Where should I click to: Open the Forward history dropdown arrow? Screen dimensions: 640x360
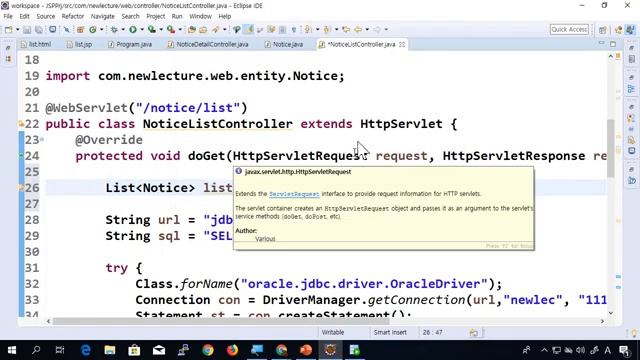pos(386,30)
